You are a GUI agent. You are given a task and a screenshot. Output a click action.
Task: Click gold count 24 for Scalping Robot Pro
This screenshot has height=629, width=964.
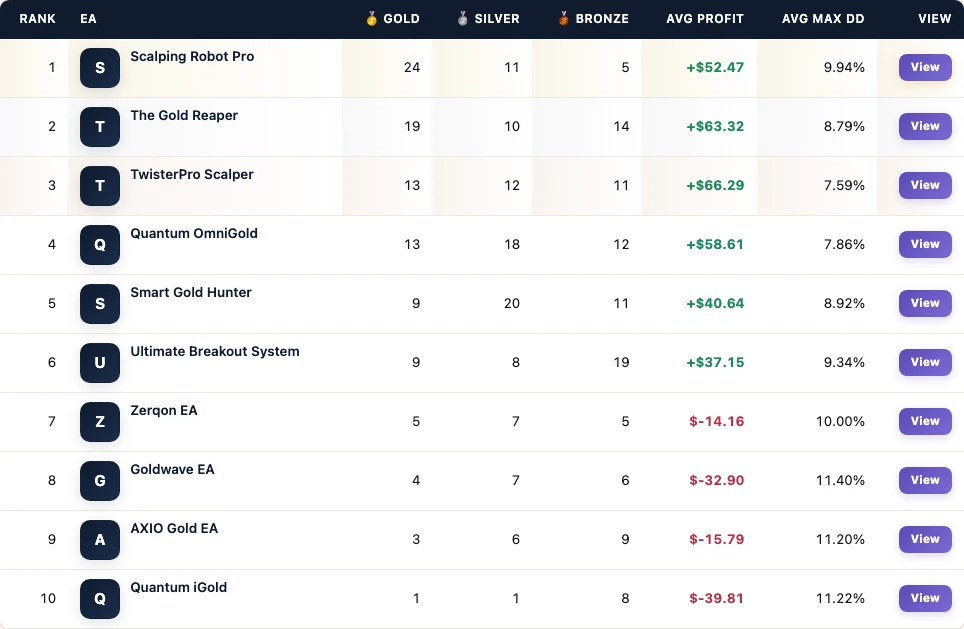[412, 68]
